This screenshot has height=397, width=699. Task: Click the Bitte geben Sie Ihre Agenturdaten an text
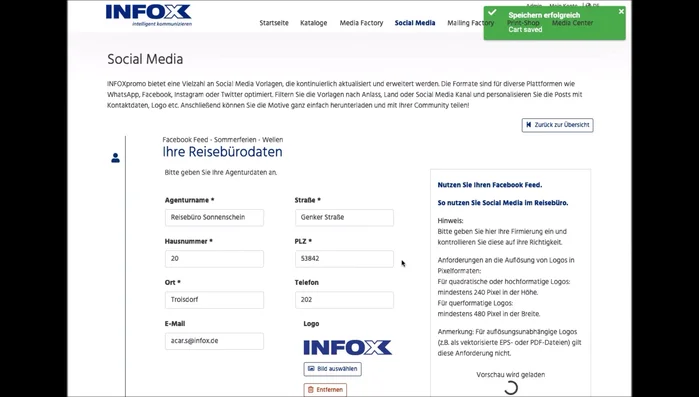[221, 172]
